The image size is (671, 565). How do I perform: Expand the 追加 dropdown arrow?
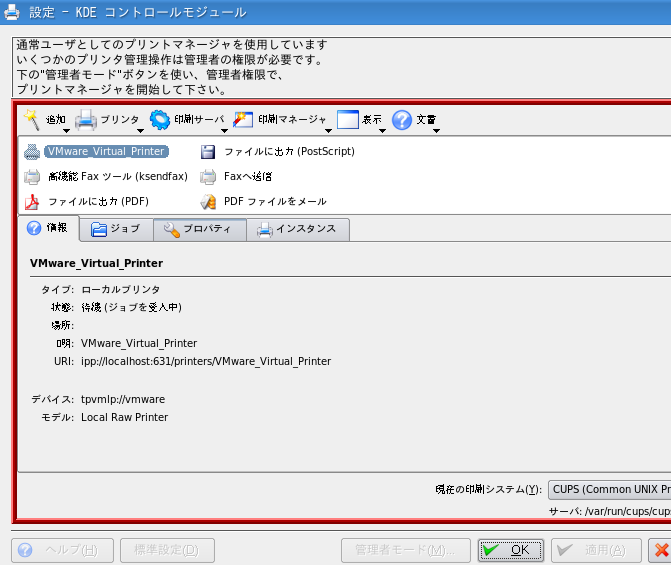[x=66, y=131]
